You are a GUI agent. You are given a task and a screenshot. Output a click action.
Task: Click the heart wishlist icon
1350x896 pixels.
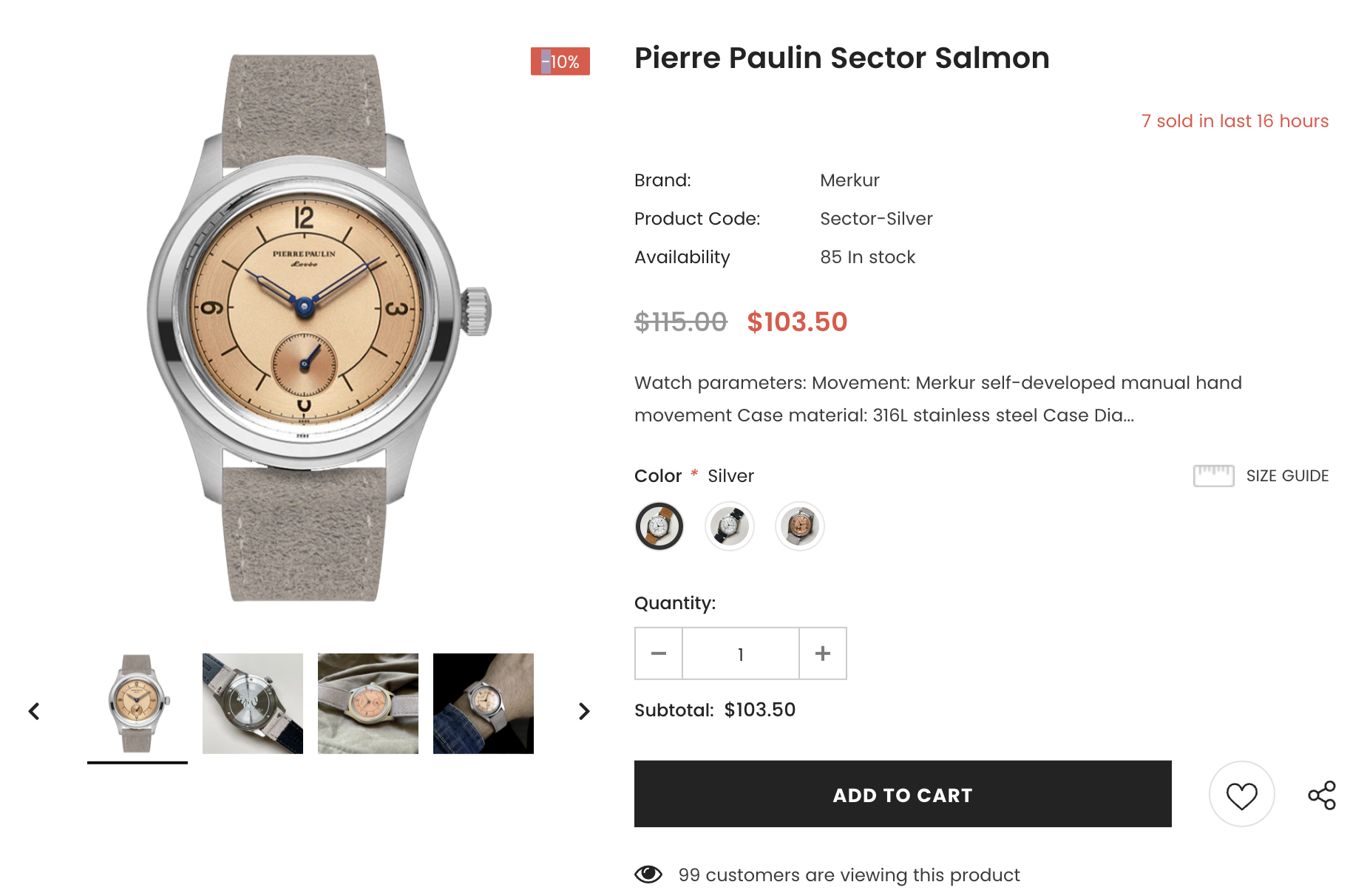pyautogui.click(x=1241, y=795)
